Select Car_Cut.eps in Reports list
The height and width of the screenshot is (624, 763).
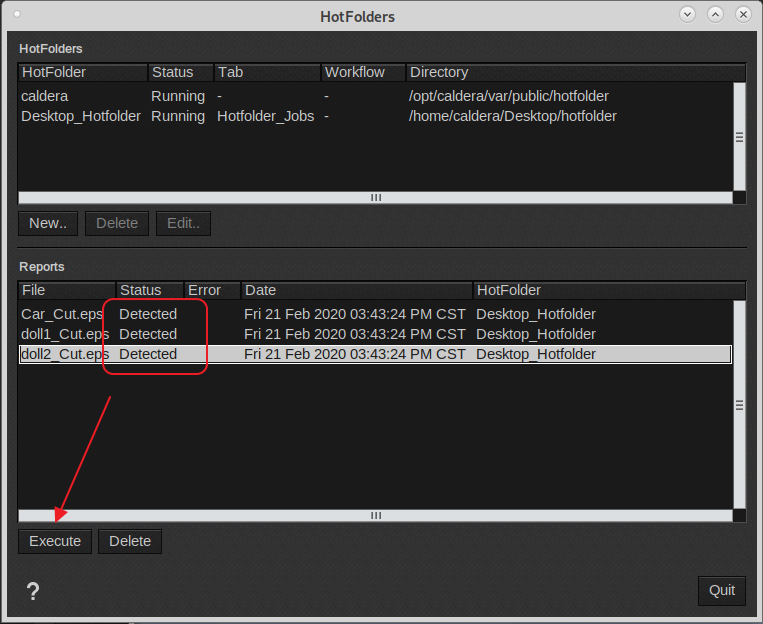63,314
